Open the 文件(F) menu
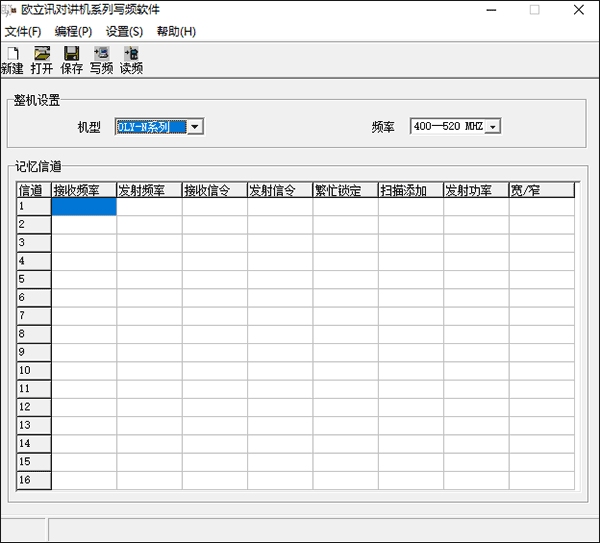 tap(23, 31)
